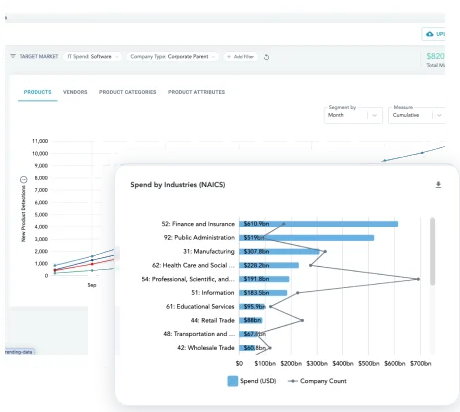Click the Health Care and Social $228.2bn bar
Viewport: 460px width, 412px height.
(269, 265)
